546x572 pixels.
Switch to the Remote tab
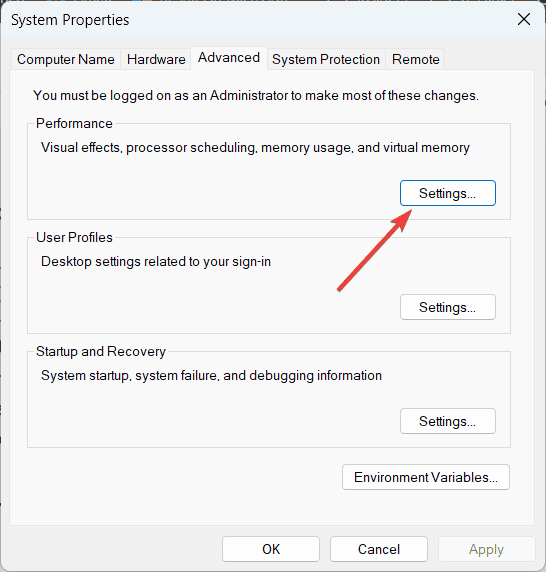(x=415, y=59)
